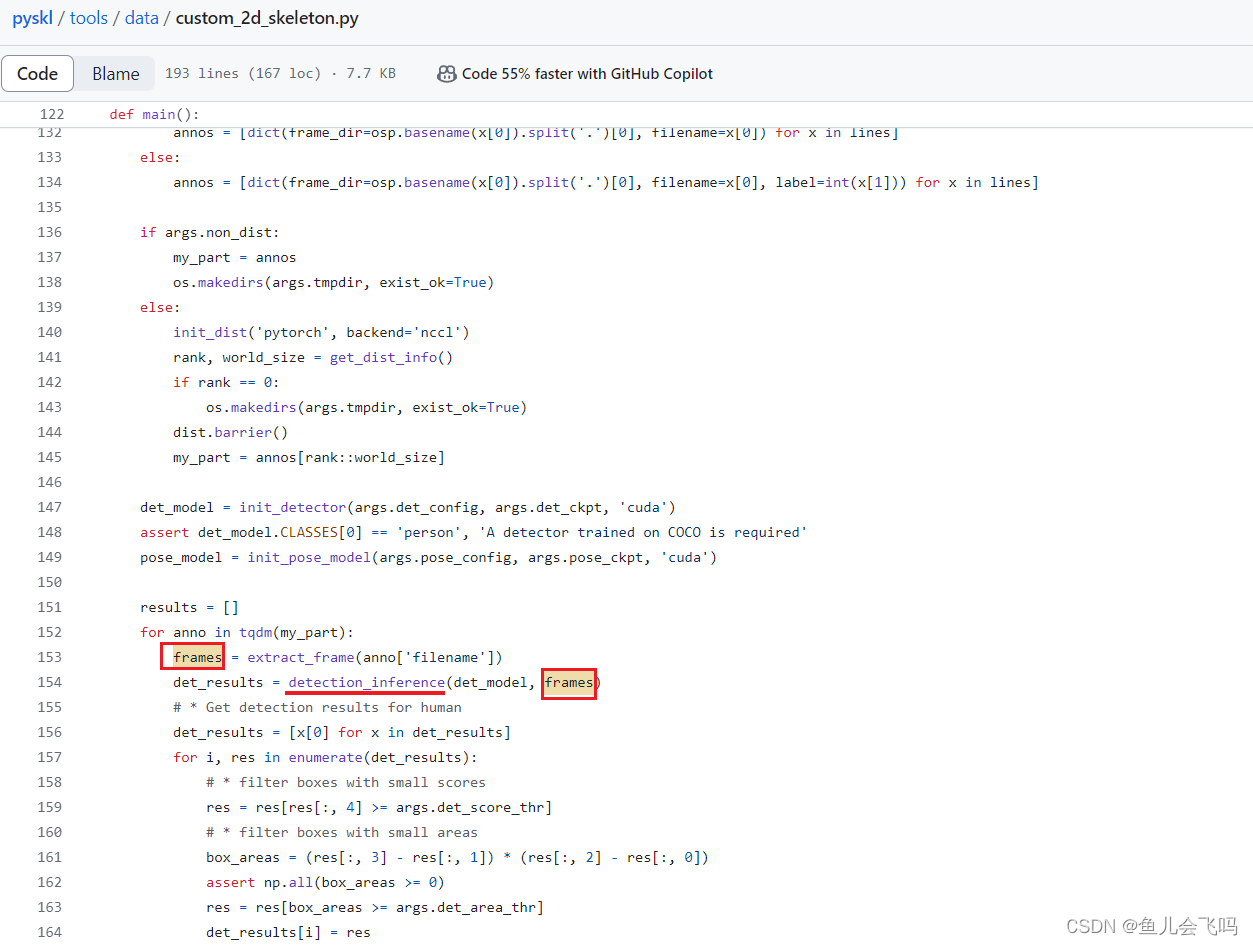The height and width of the screenshot is (945, 1253).
Task: Navigate to the tools folder breadcrumb
Action: point(88,17)
